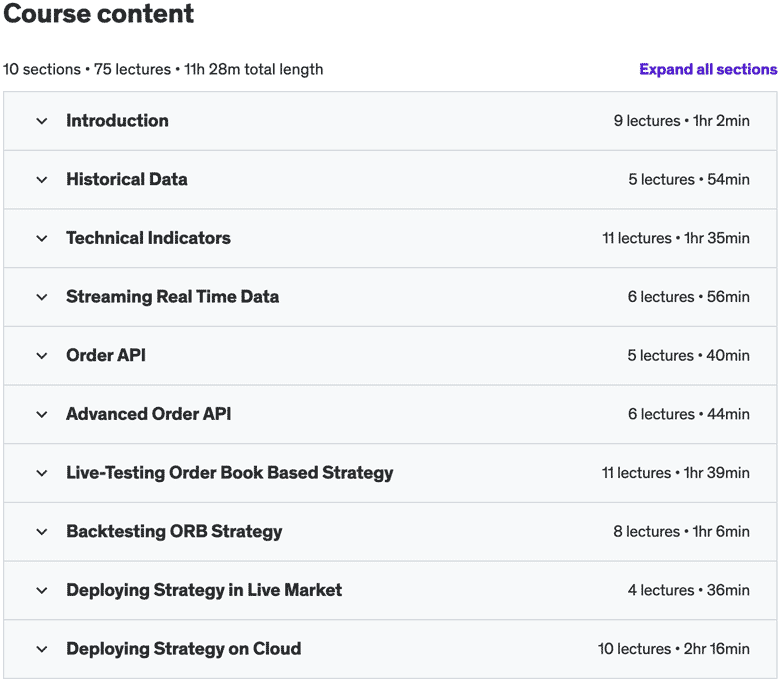Expand the Deploying Strategy in Live Market chevron
This screenshot has width=780, height=682.
click(42, 590)
